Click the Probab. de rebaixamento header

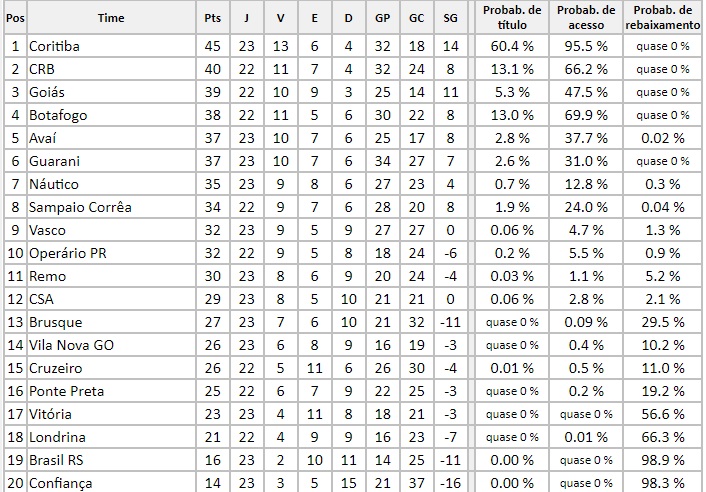[664, 17]
